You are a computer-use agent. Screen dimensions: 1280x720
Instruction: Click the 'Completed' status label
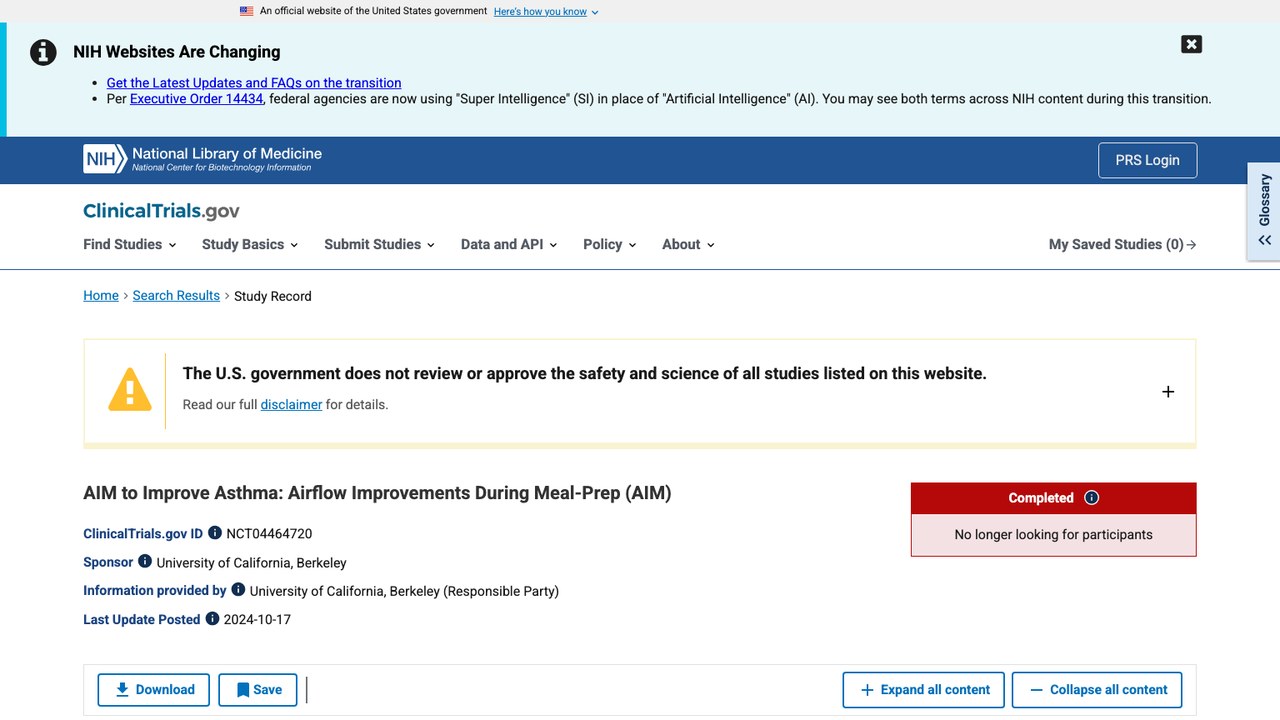(x=1041, y=498)
